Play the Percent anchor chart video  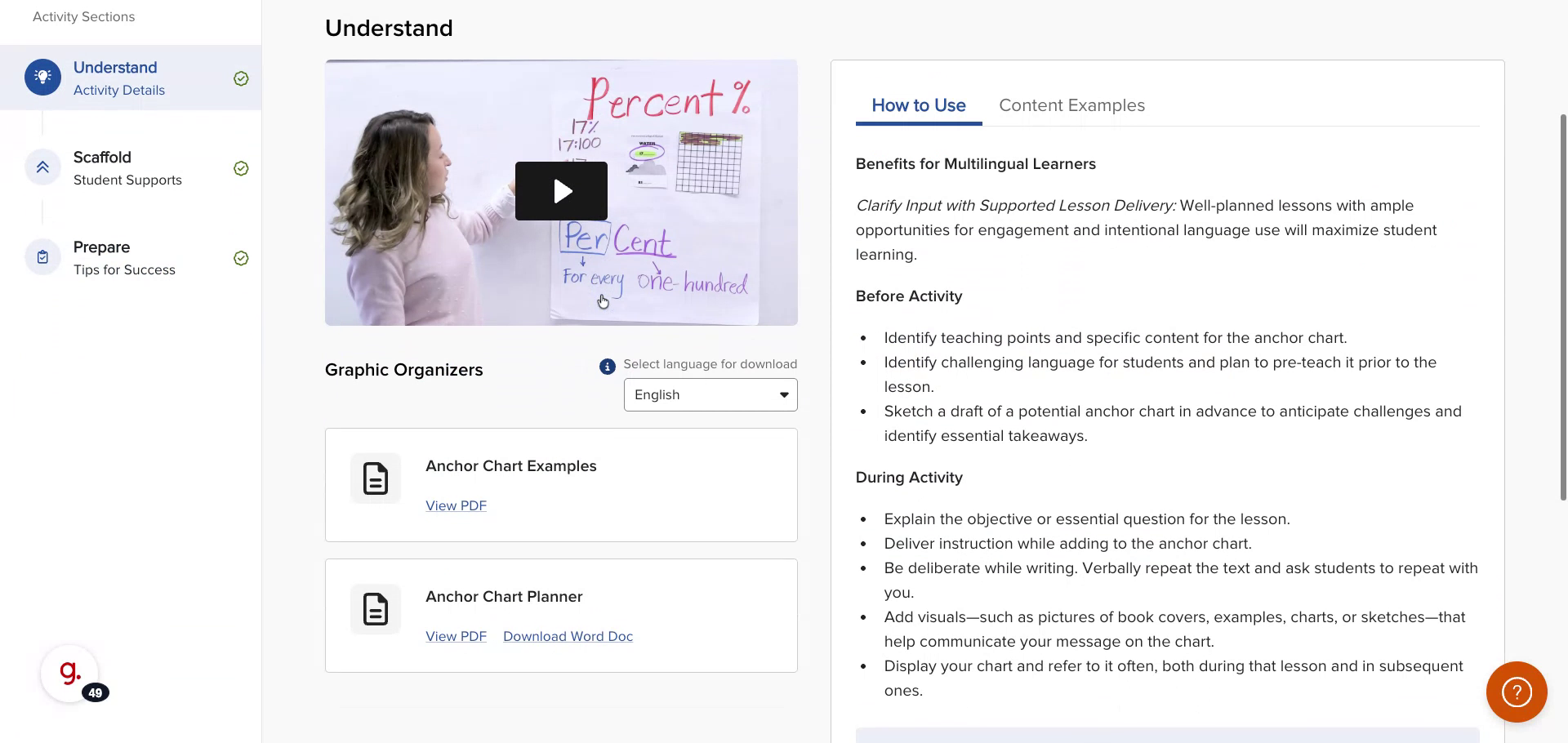click(561, 191)
